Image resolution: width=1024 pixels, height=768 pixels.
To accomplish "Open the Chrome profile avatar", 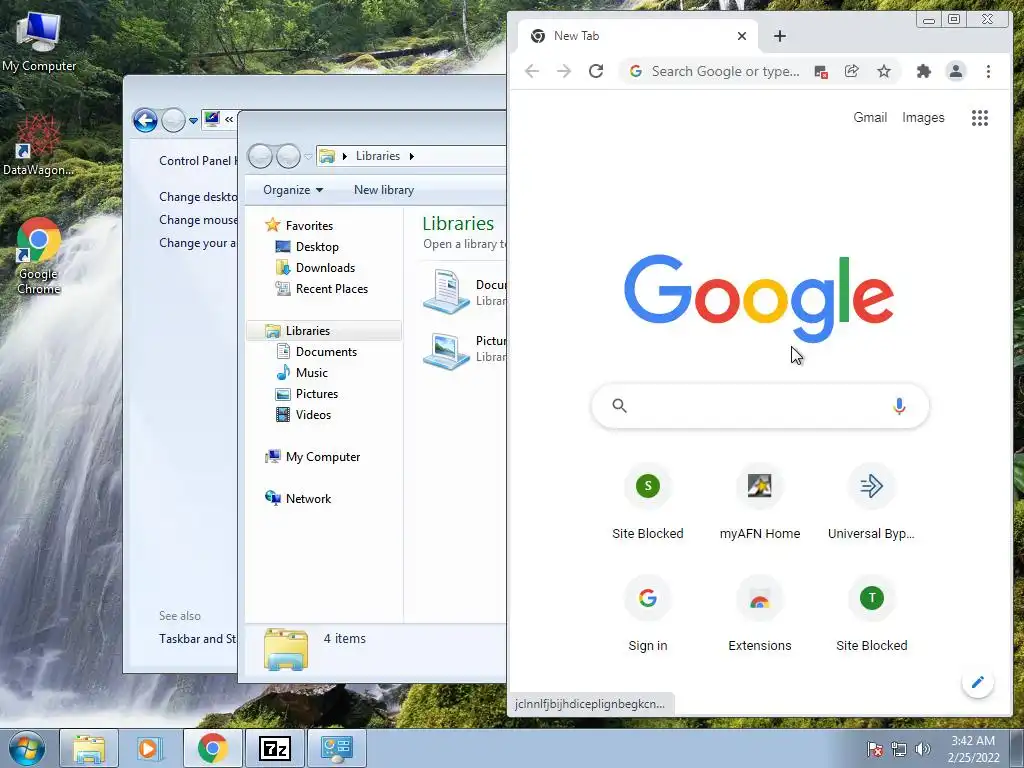I will [x=955, y=71].
